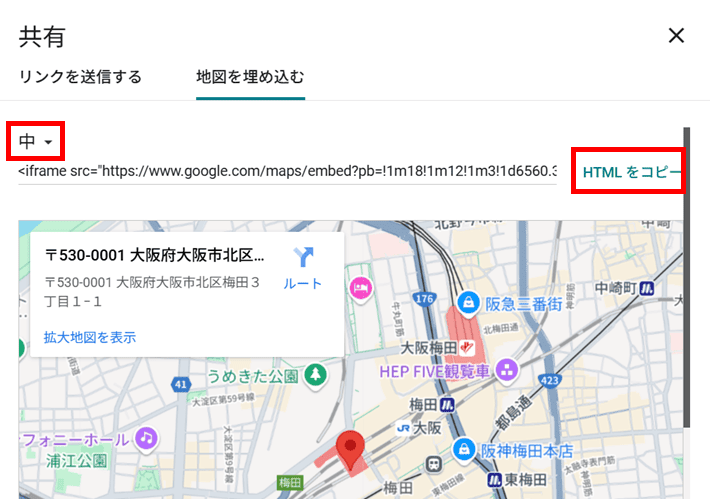The width and height of the screenshot is (710, 499).
Task: Click the フォニーホール music note icon
Action: (x=146, y=438)
